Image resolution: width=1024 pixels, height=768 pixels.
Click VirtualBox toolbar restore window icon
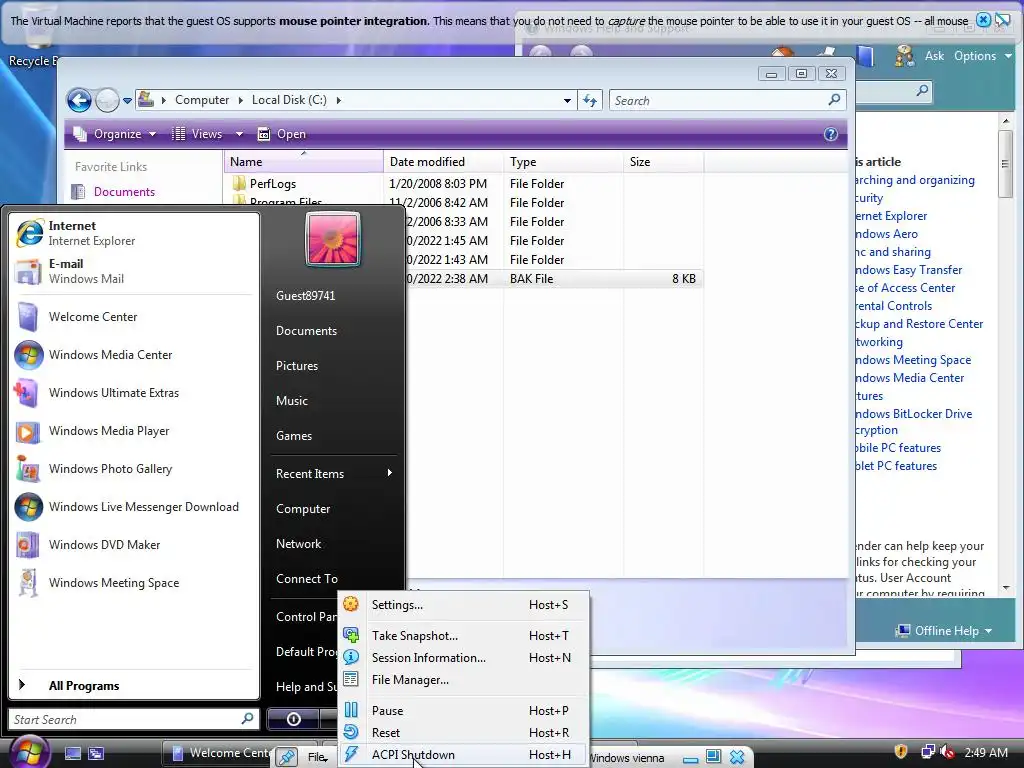click(x=713, y=757)
